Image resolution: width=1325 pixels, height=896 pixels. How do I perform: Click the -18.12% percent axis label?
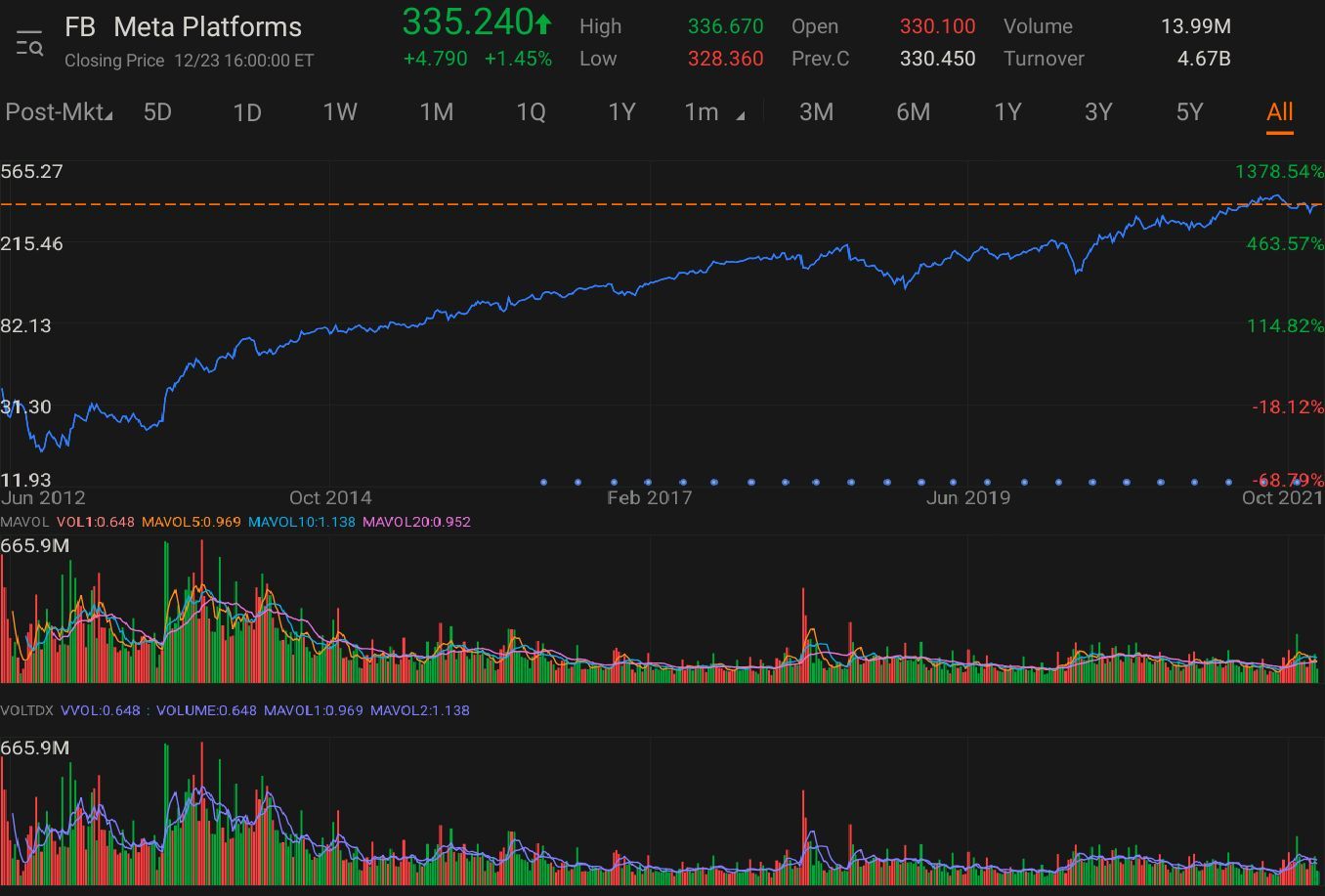(x=1288, y=406)
